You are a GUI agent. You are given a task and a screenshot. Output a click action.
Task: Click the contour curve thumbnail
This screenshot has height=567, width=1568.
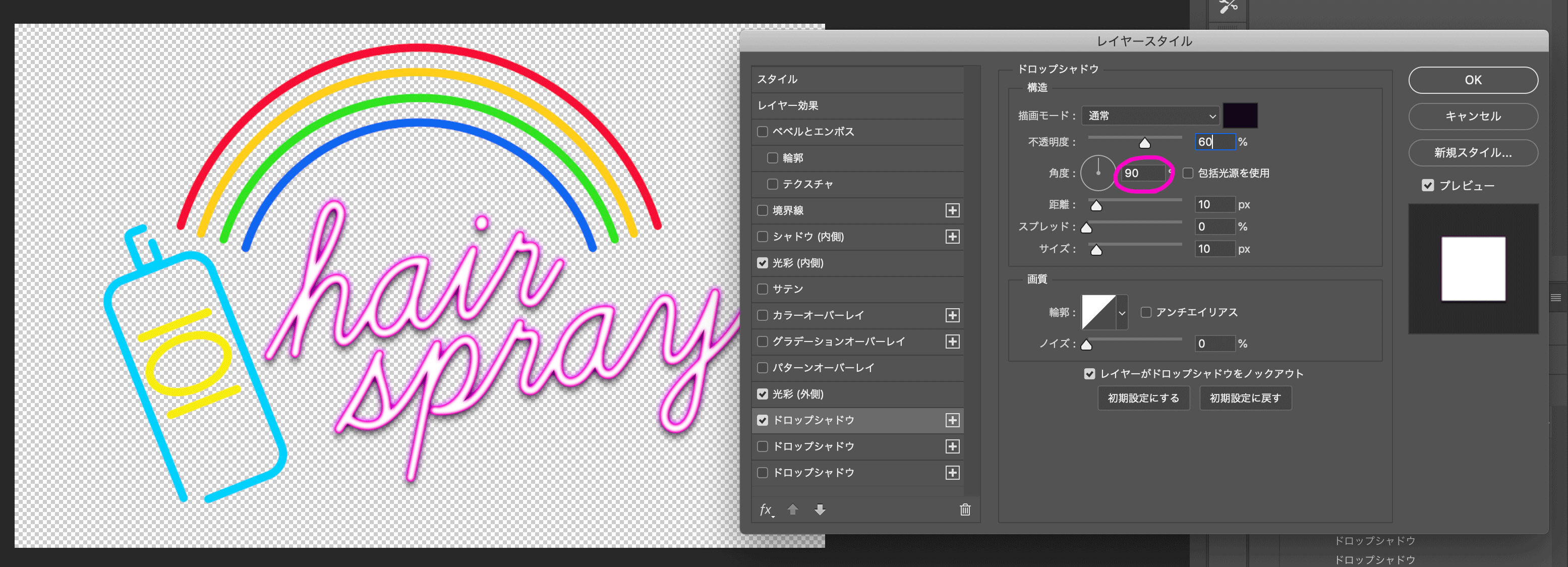tap(1098, 312)
